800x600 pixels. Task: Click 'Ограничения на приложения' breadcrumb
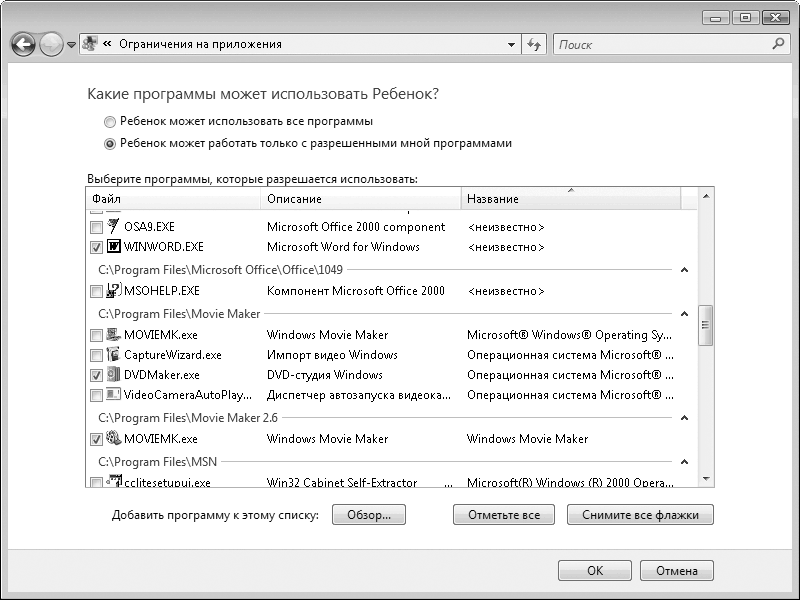pos(201,44)
